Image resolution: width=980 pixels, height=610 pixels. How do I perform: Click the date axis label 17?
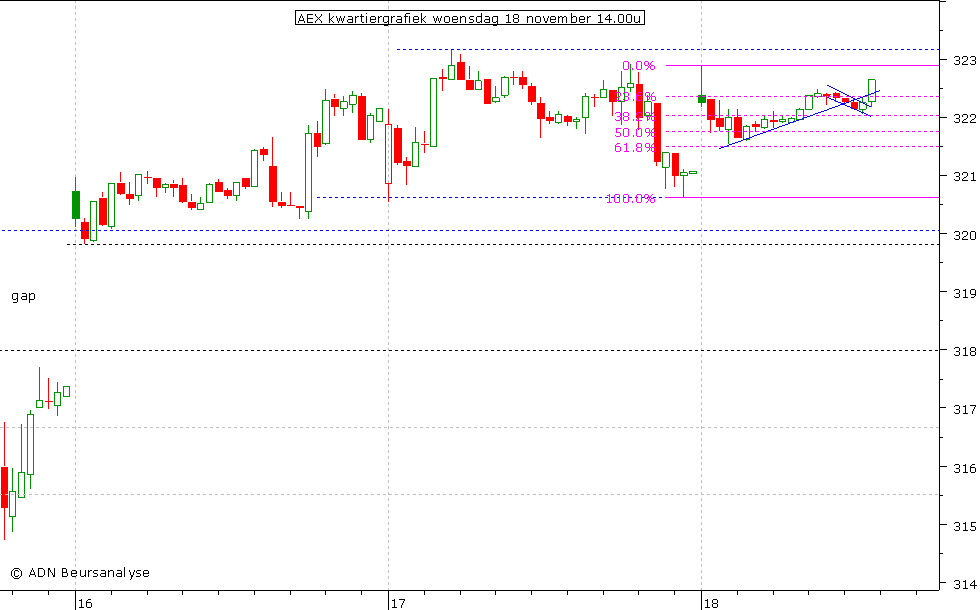click(398, 604)
